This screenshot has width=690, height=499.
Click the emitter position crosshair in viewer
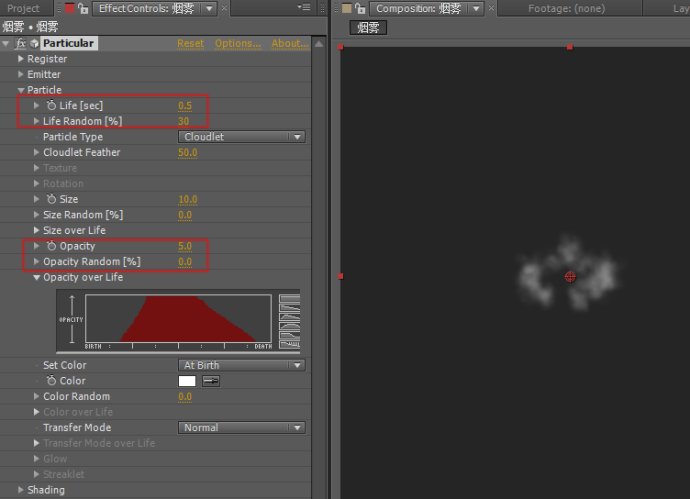570,277
